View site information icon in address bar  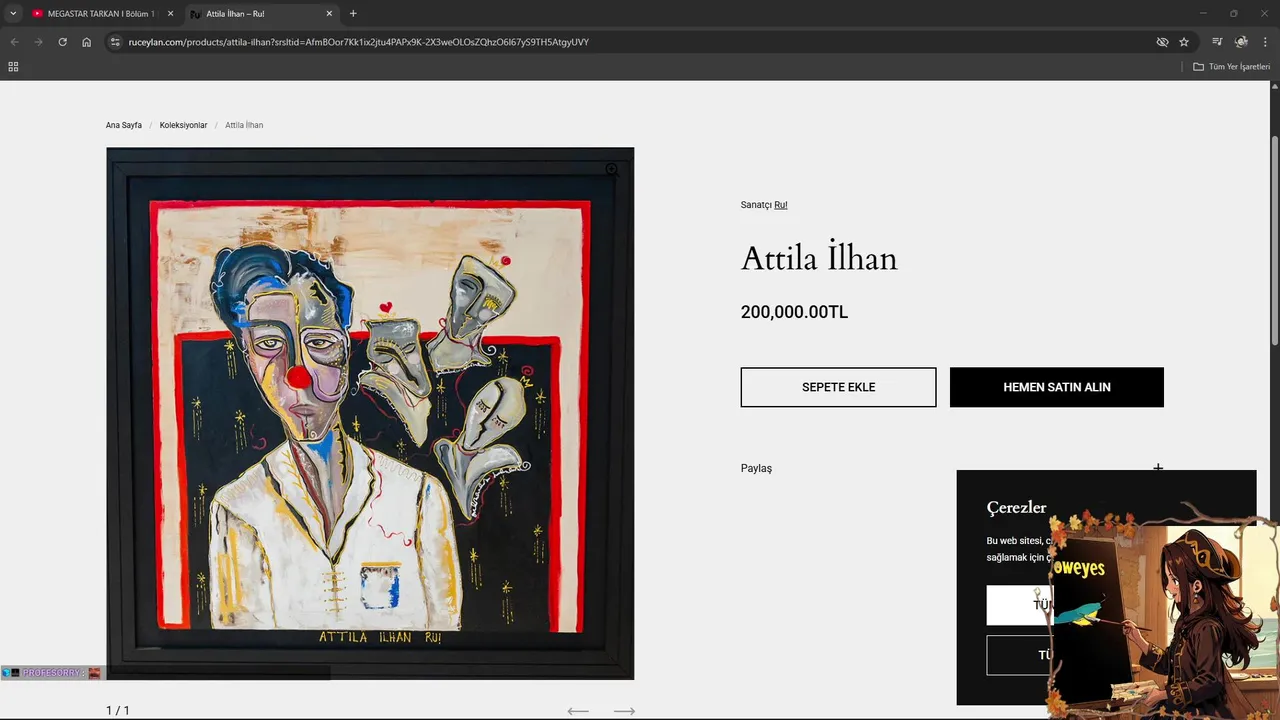tap(115, 42)
